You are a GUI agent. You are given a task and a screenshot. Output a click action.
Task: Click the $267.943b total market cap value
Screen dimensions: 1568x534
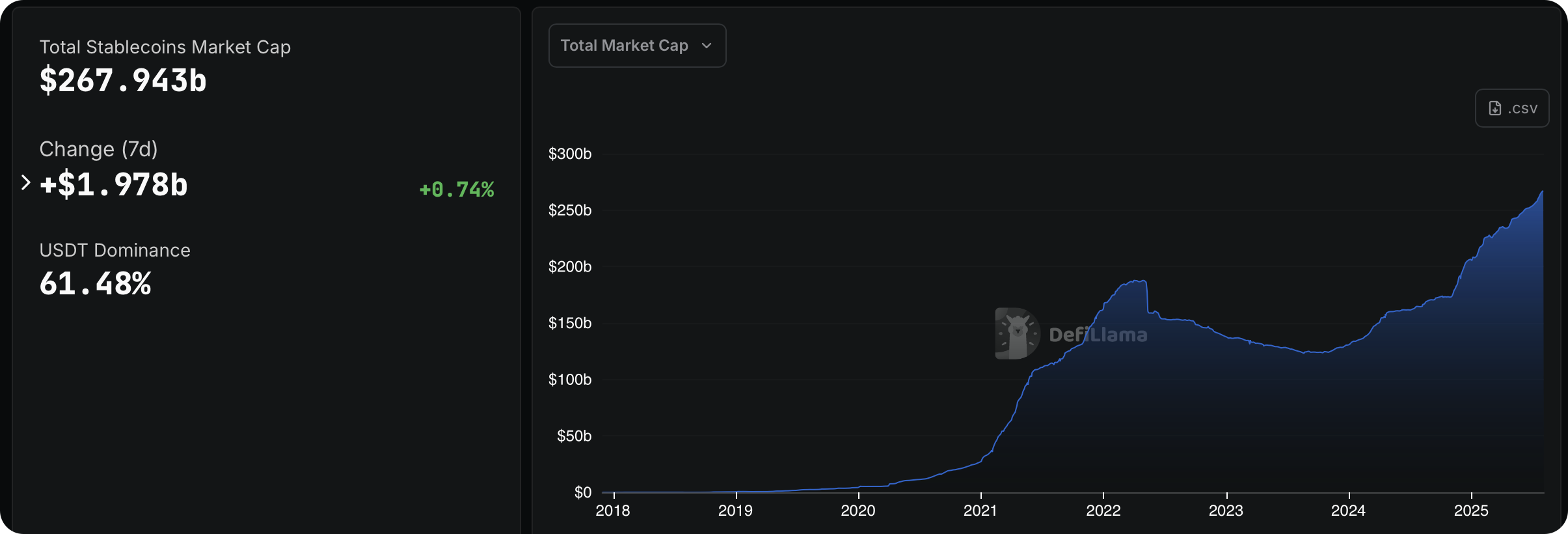tap(123, 81)
